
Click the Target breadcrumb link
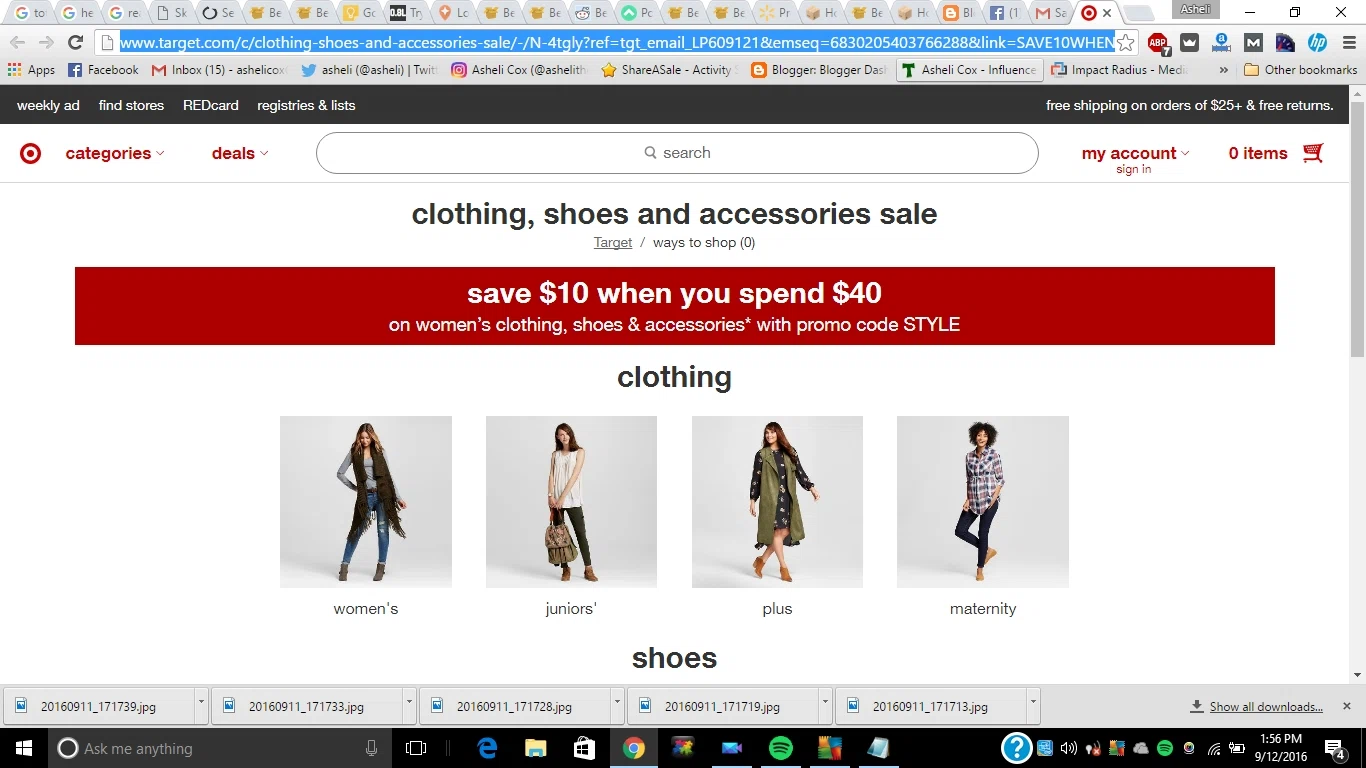point(613,242)
